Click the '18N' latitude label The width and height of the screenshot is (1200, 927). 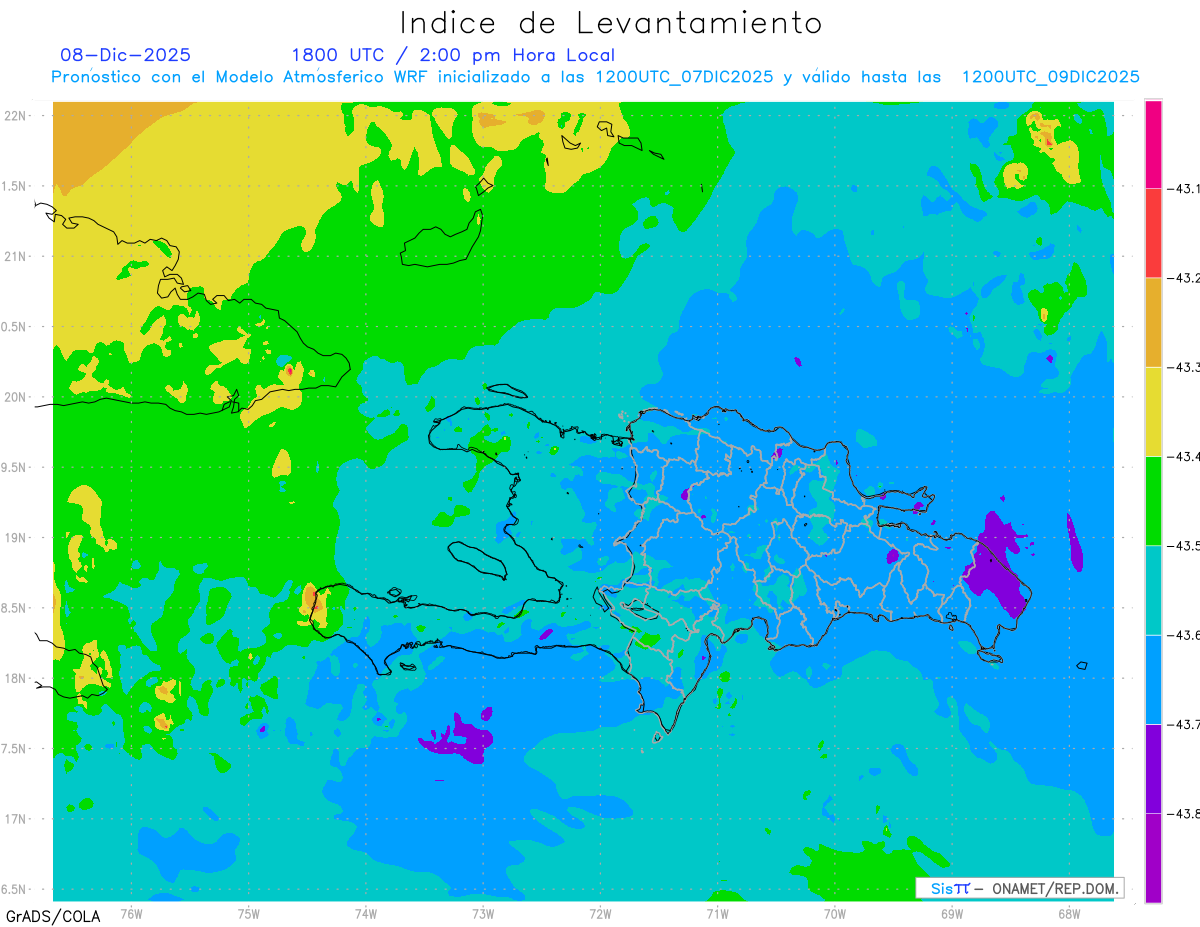(16, 678)
